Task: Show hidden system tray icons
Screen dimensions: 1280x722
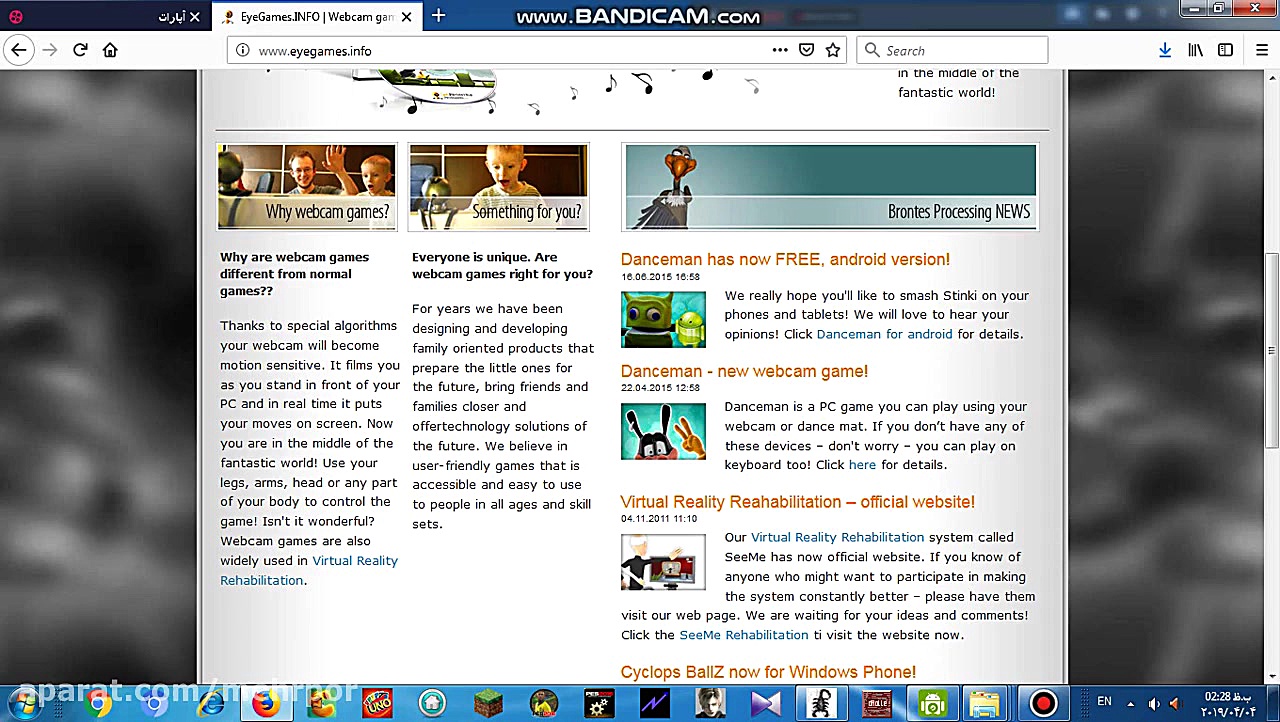Action: [1131, 703]
